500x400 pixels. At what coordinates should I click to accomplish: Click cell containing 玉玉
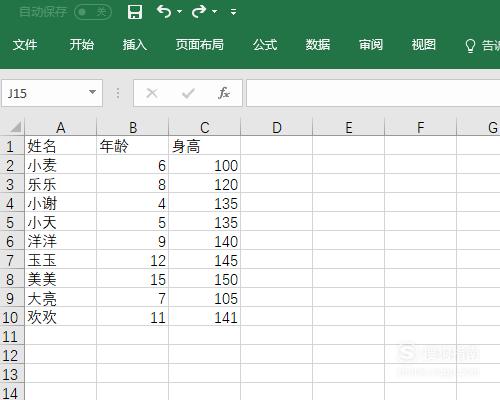pos(61,260)
